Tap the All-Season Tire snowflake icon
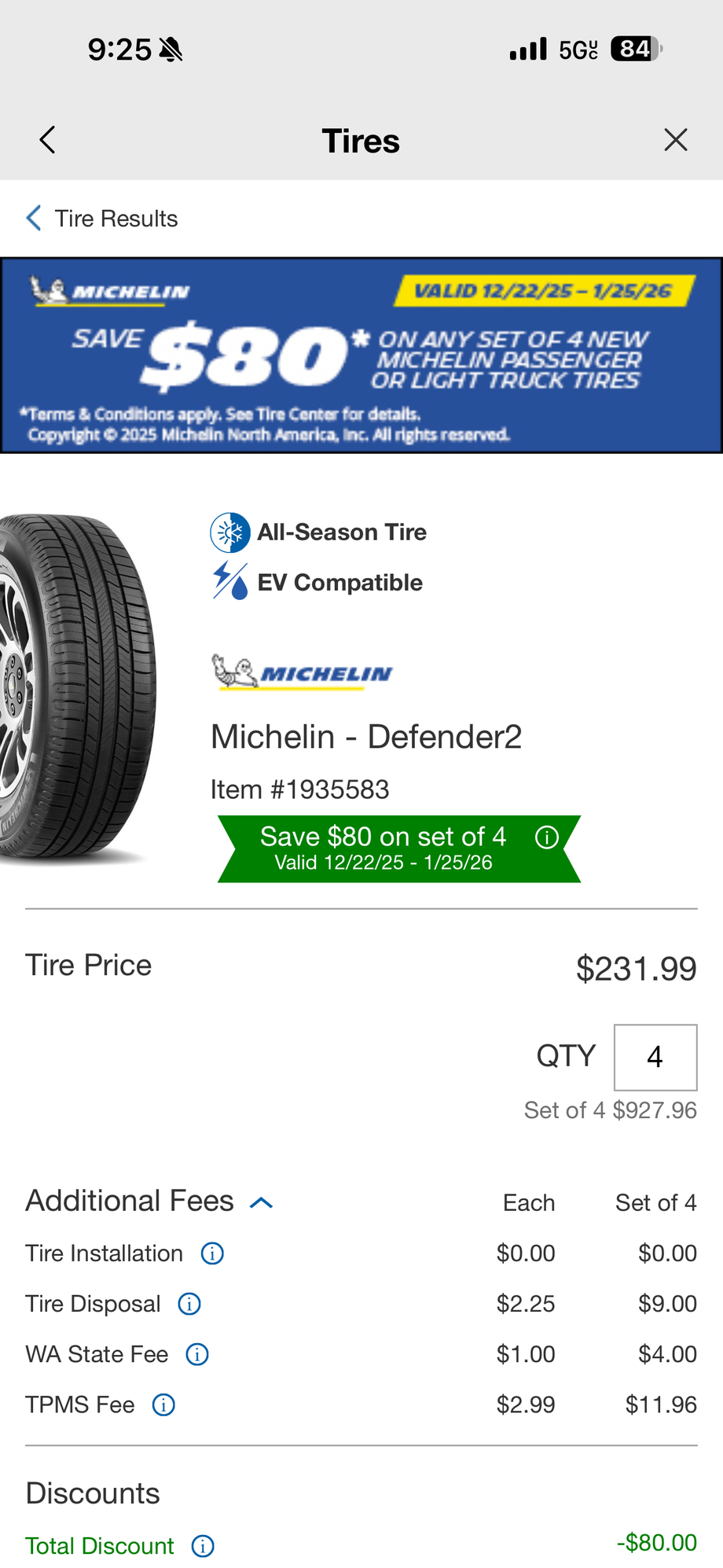 pyautogui.click(x=229, y=532)
